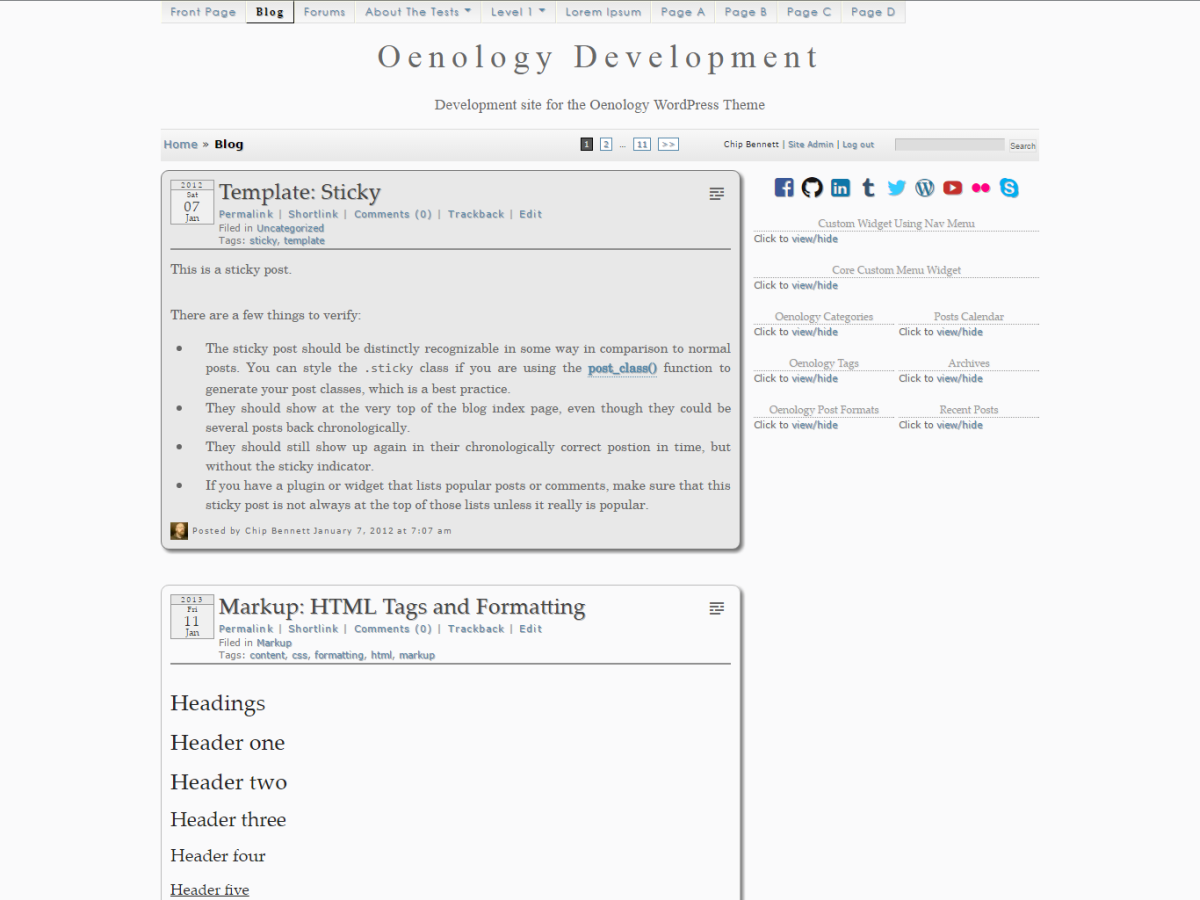Expand the Level 1 navigation dropdown
The width and height of the screenshot is (1200, 900).
click(517, 12)
